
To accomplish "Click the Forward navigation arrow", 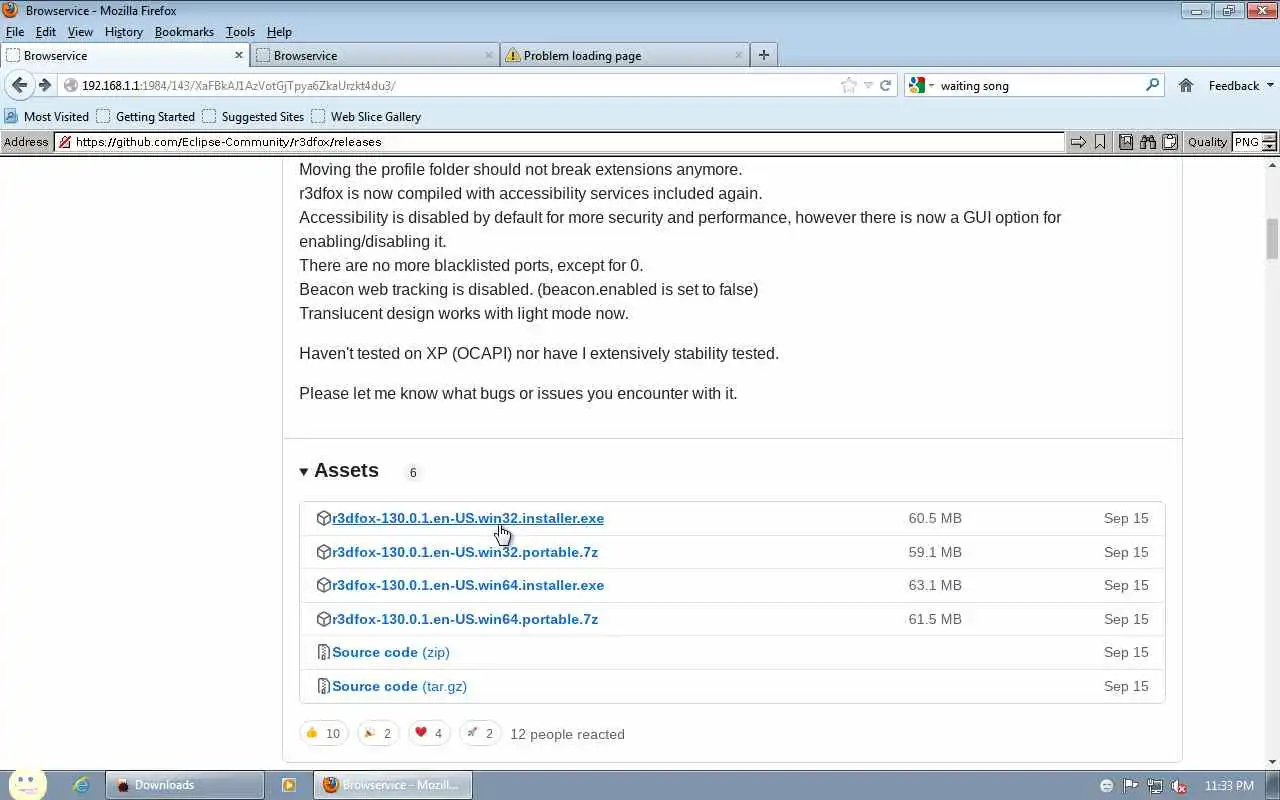I will click(x=44, y=85).
